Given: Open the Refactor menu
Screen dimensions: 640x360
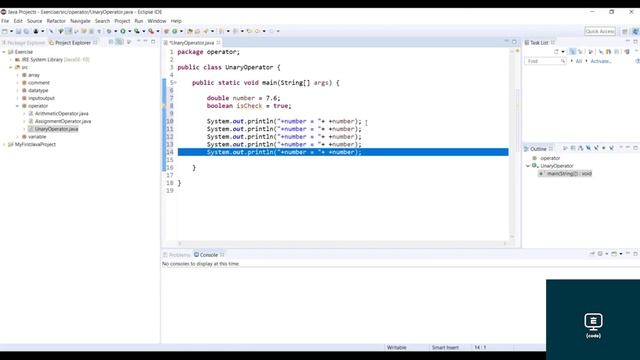Looking at the screenshot, I should [56, 21].
